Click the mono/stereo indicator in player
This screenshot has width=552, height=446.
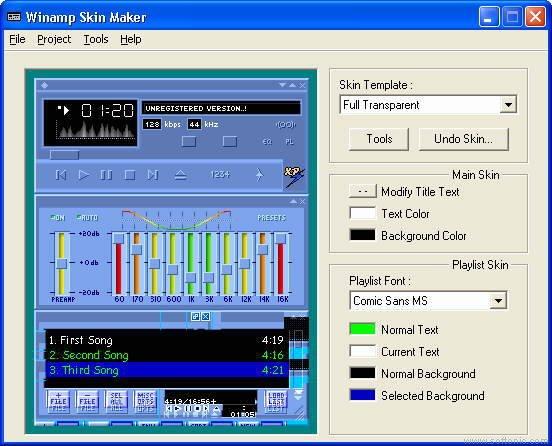tap(286, 125)
